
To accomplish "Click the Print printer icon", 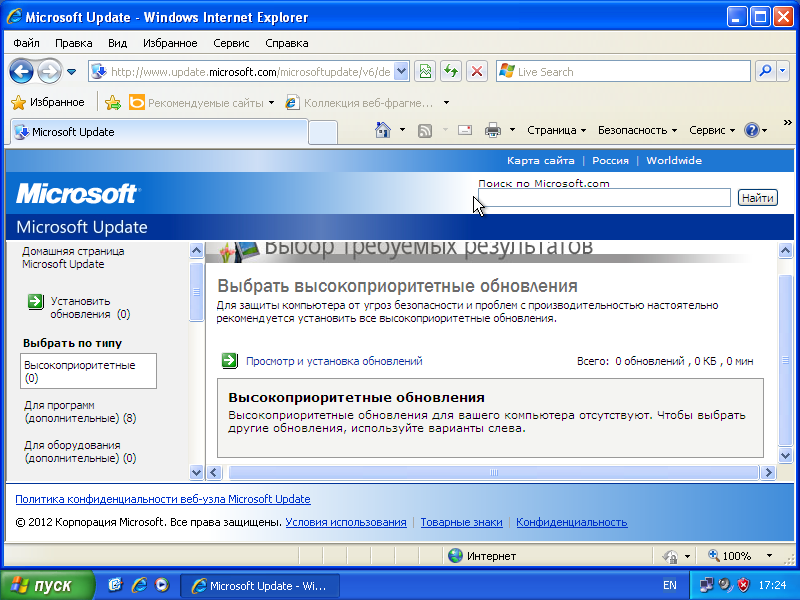I will 492,131.
